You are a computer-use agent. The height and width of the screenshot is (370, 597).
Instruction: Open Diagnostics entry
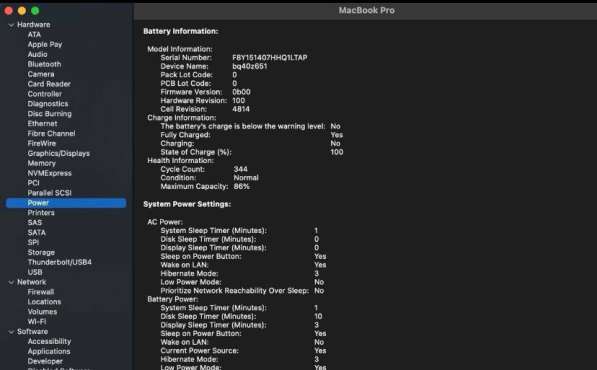click(48, 104)
